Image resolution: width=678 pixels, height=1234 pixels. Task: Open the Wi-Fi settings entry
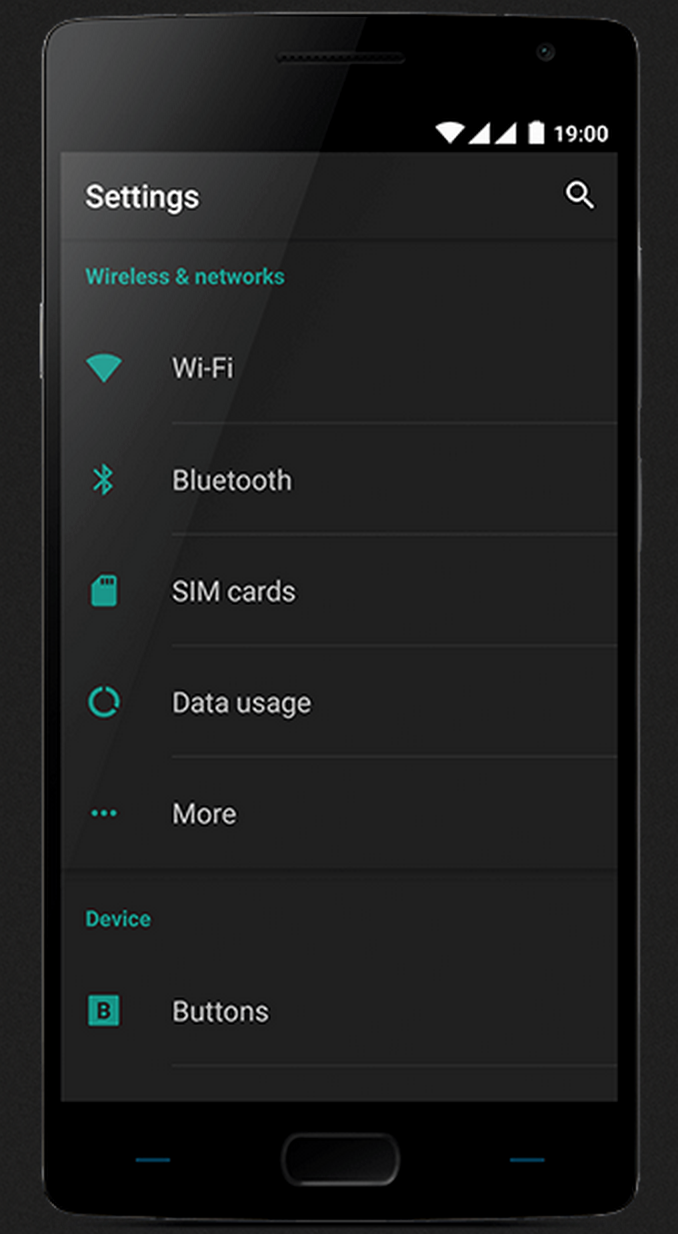pyautogui.click(x=339, y=368)
